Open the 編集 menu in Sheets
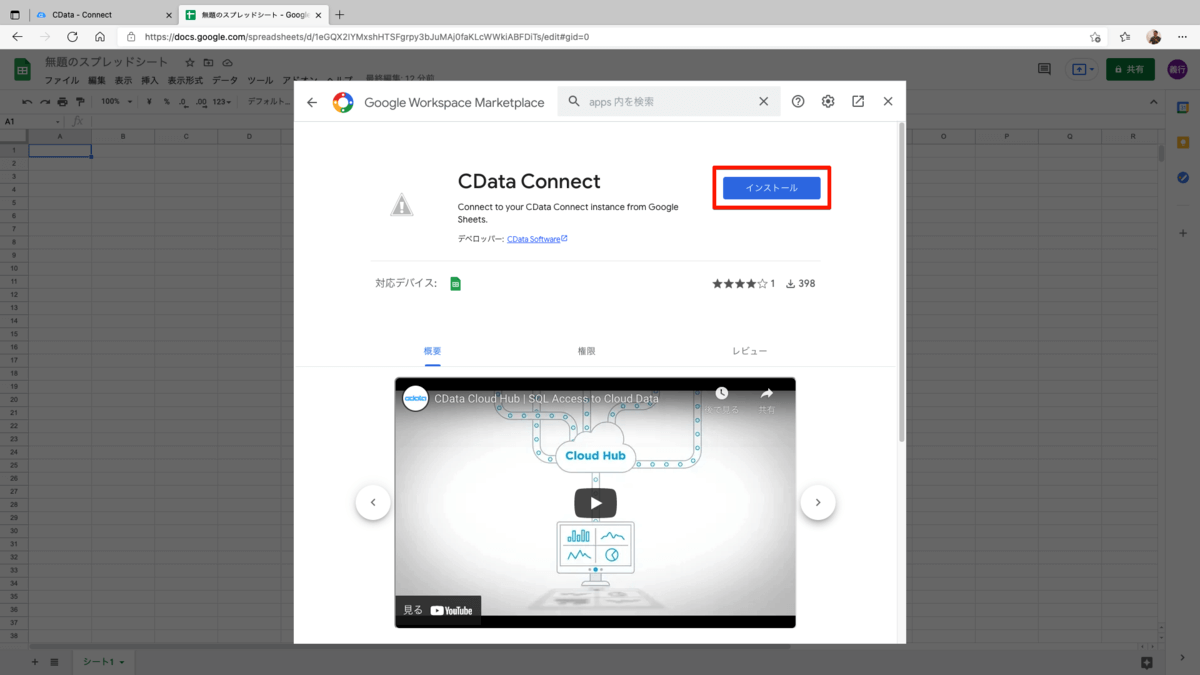 tap(97, 80)
